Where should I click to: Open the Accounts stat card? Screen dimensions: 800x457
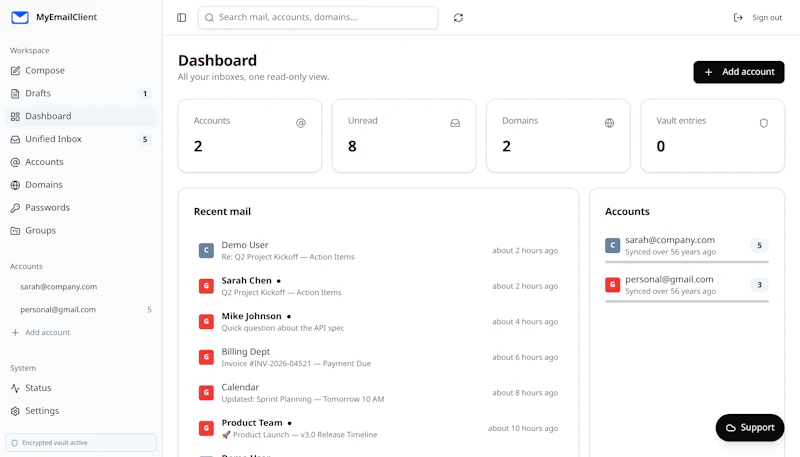(x=250, y=136)
